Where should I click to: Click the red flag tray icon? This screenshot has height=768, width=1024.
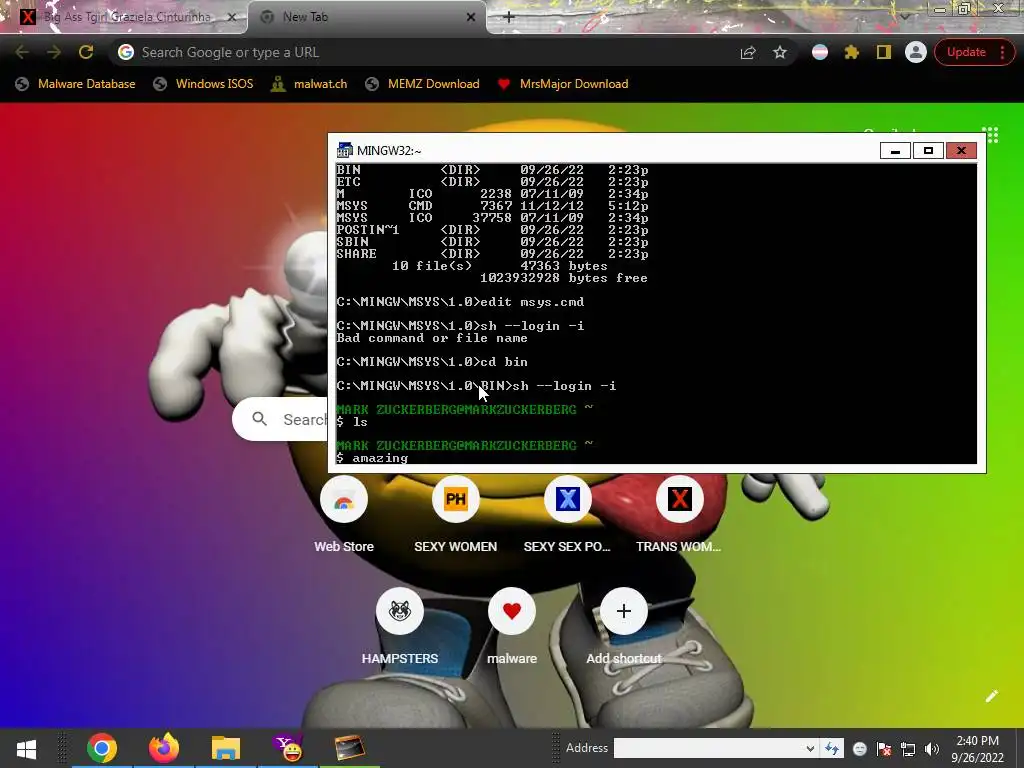tap(884, 749)
